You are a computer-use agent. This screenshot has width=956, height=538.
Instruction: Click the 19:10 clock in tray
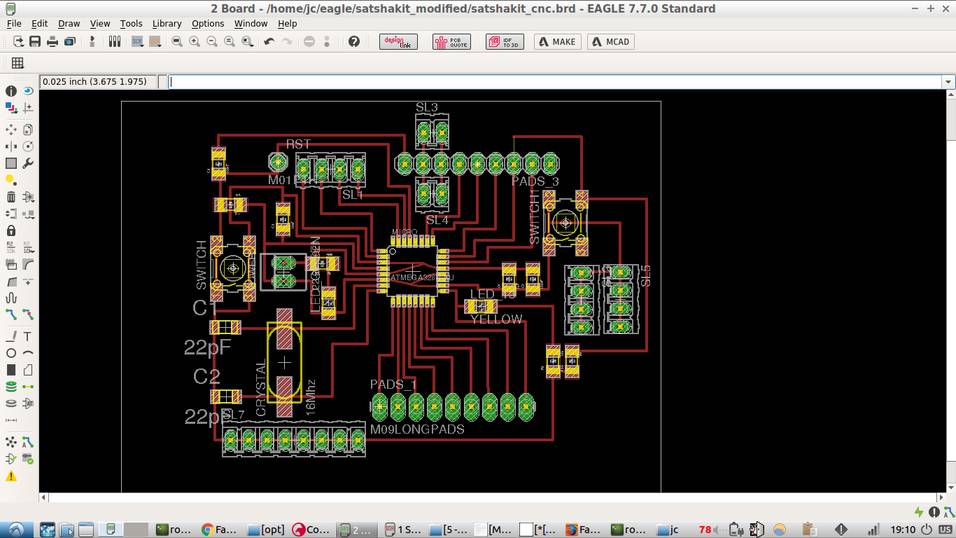[902, 529]
